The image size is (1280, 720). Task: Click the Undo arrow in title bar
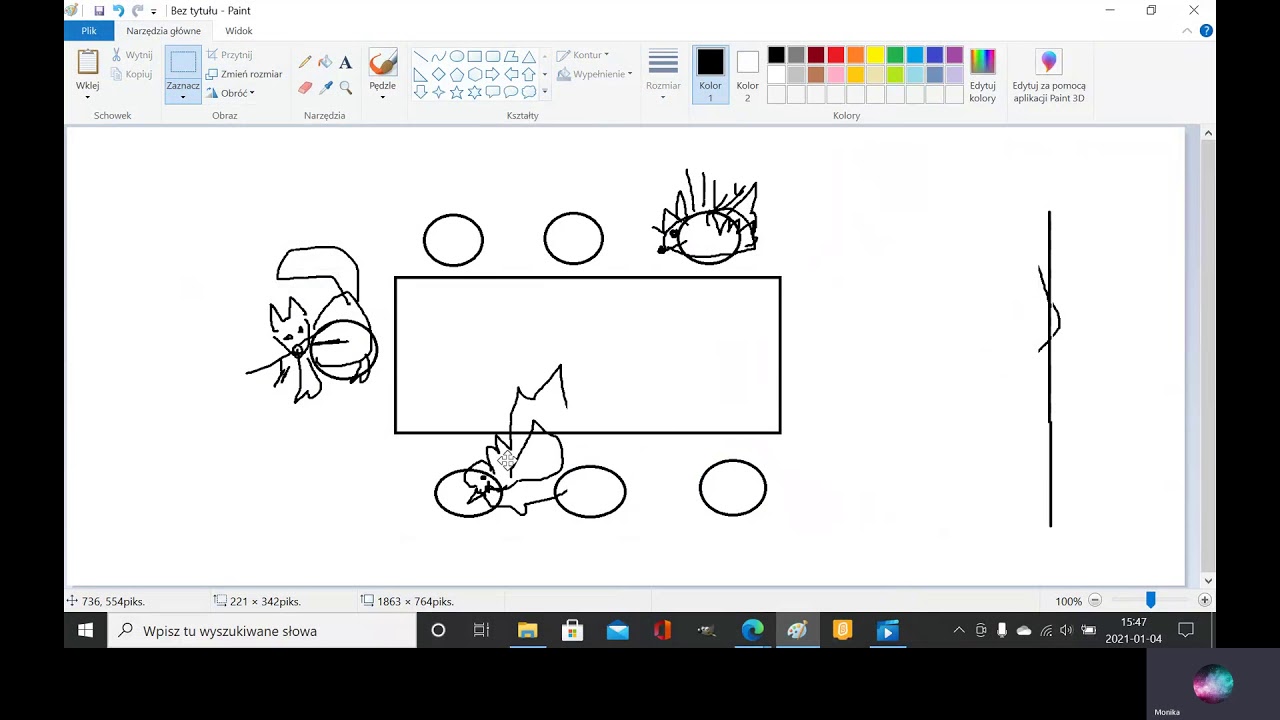click(x=118, y=11)
